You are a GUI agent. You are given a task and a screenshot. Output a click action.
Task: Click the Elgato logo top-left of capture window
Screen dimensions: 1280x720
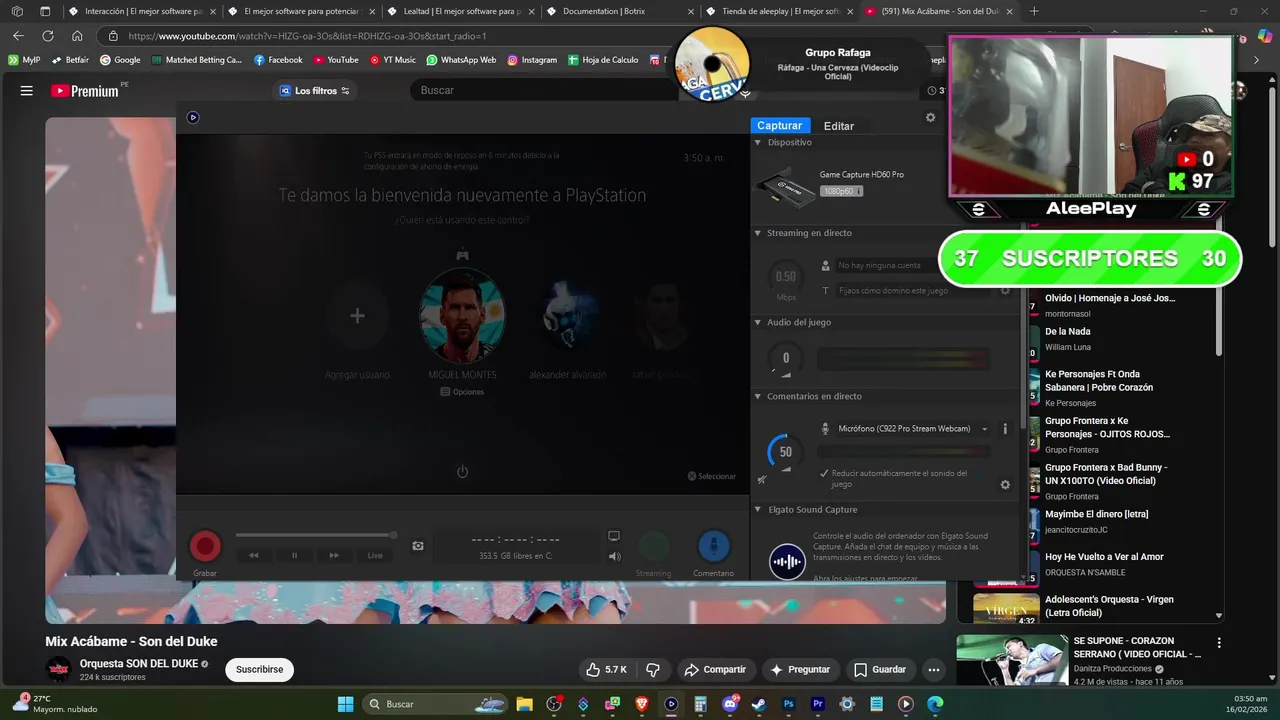click(193, 117)
